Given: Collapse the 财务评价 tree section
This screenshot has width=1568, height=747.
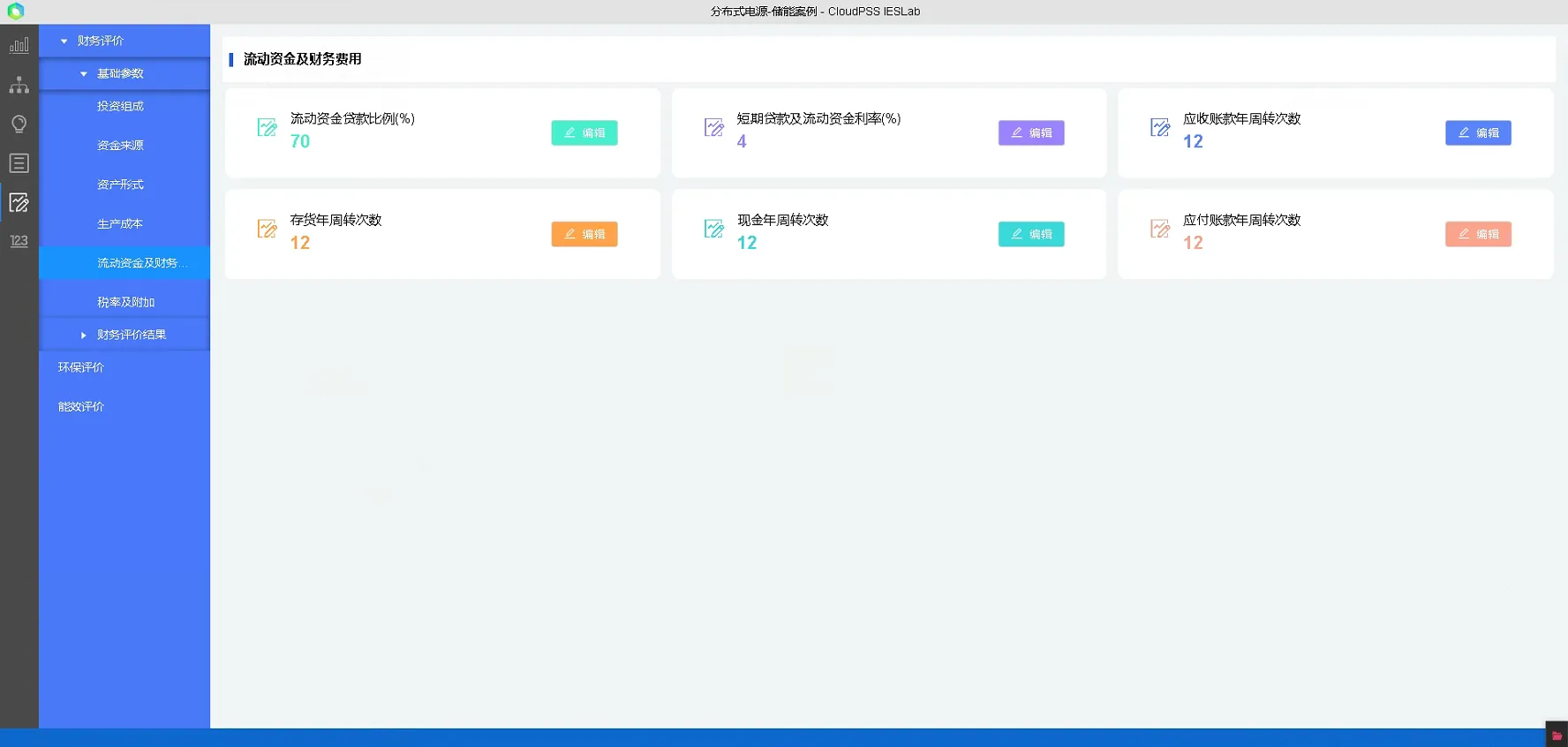Looking at the screenshot, I should [x=64, y=41].
